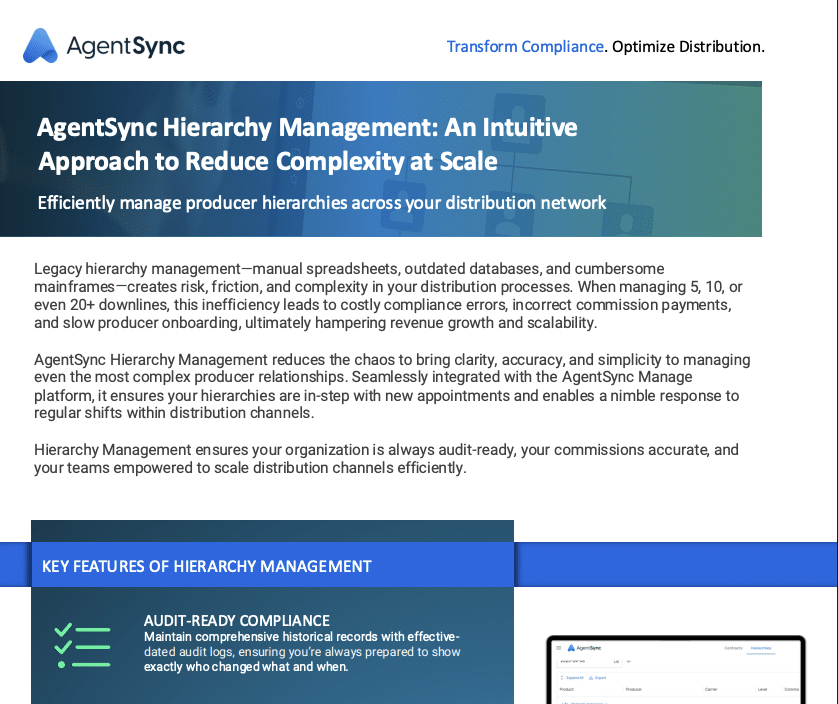Image resolution: width=838 pixels, height=704 pixels.
Task: Click the main banner title about Hierarchy Management
Action: click(x=307, y=144)
